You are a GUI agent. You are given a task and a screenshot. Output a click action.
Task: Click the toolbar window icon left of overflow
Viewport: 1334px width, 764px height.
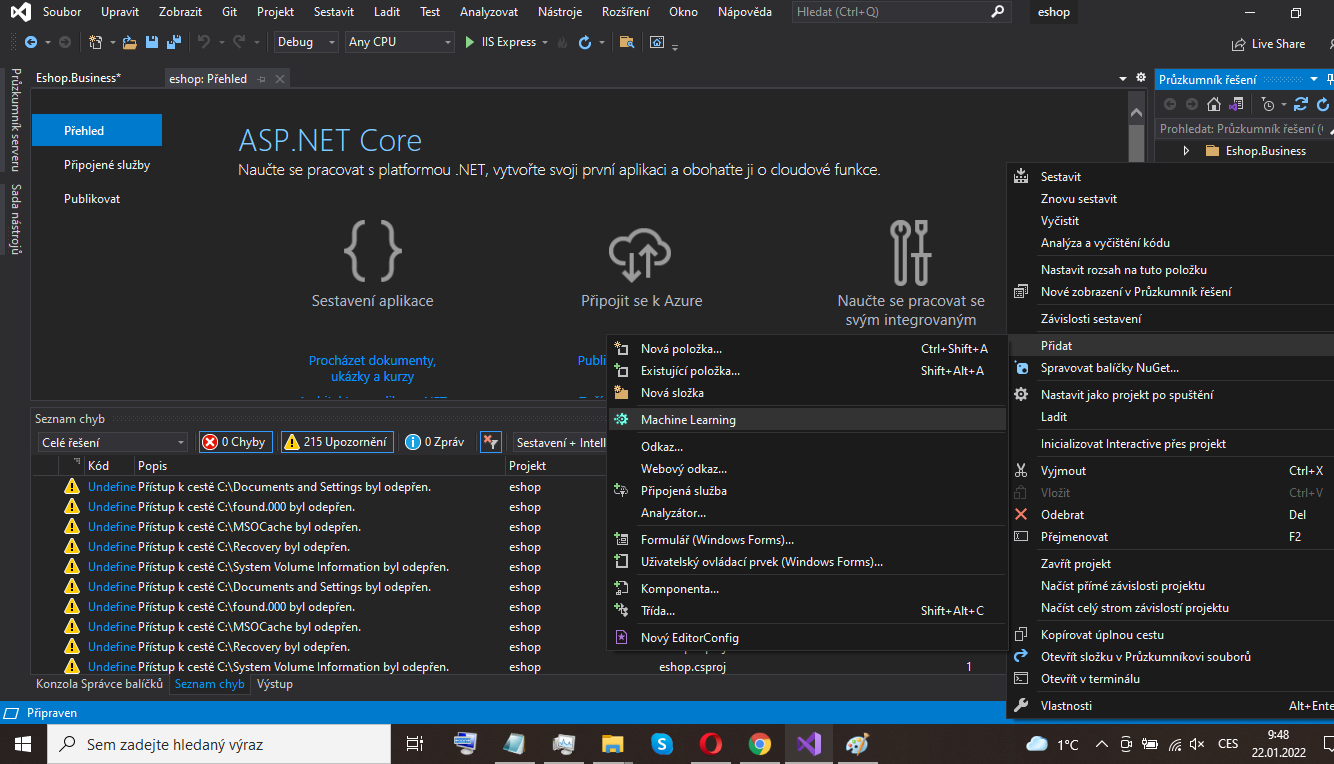click(x=657, y=42)
